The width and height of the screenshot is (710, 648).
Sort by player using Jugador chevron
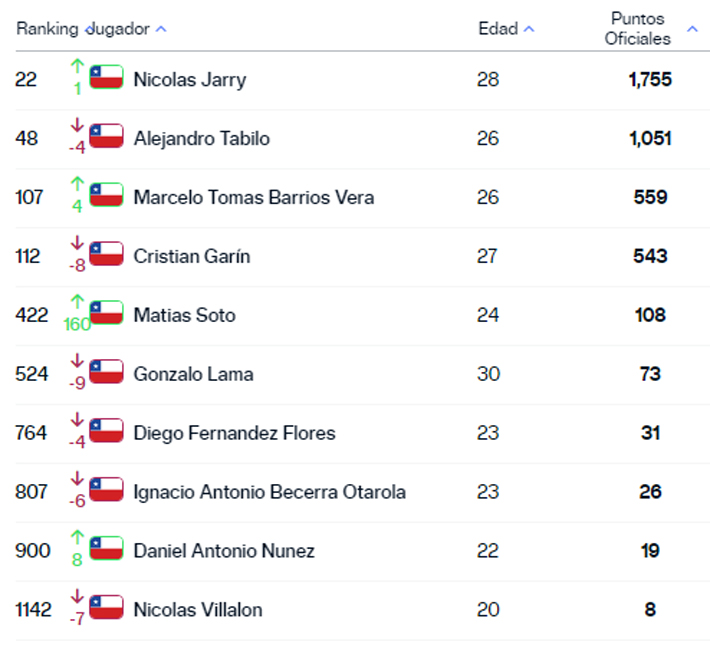pos(161,29)
